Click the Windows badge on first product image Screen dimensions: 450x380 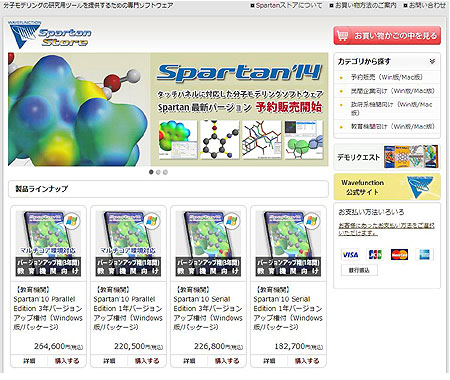[x=72, y=221]
